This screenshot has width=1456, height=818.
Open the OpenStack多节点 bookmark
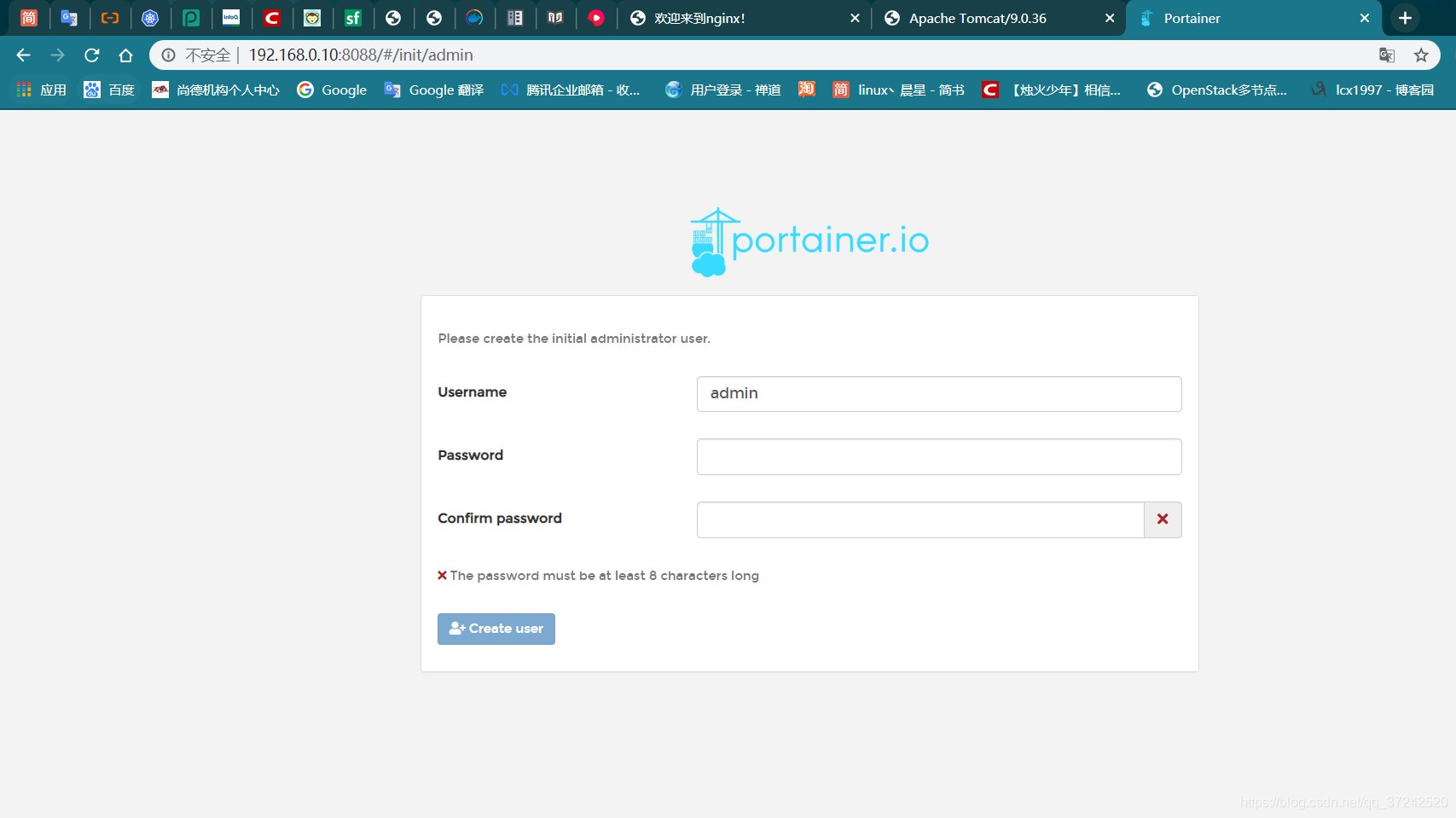1217,90
